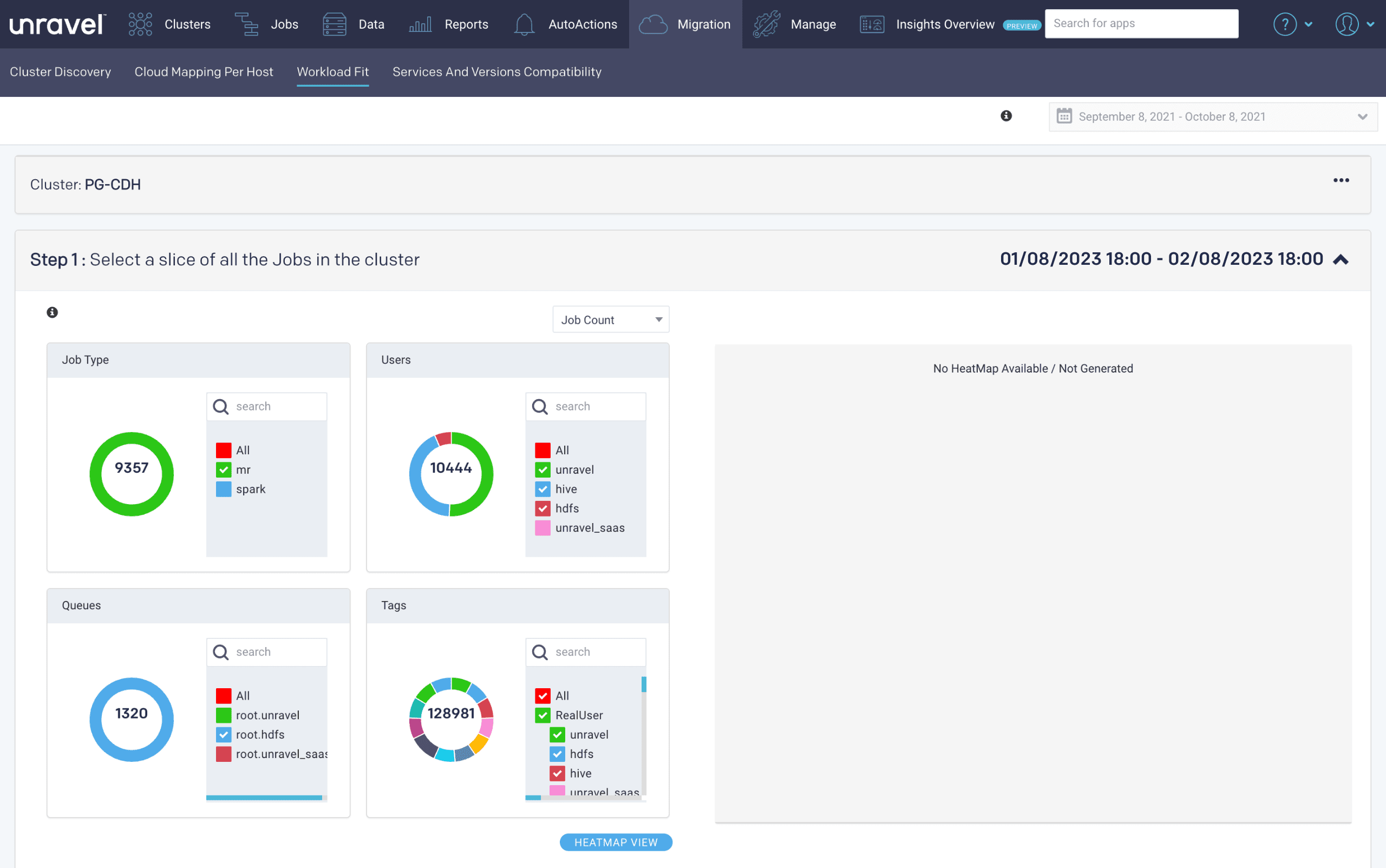Open the AutoActions bell icon
Viewport: 1386px width, 868px height.
pyautogui.click(x=524, y=24)
